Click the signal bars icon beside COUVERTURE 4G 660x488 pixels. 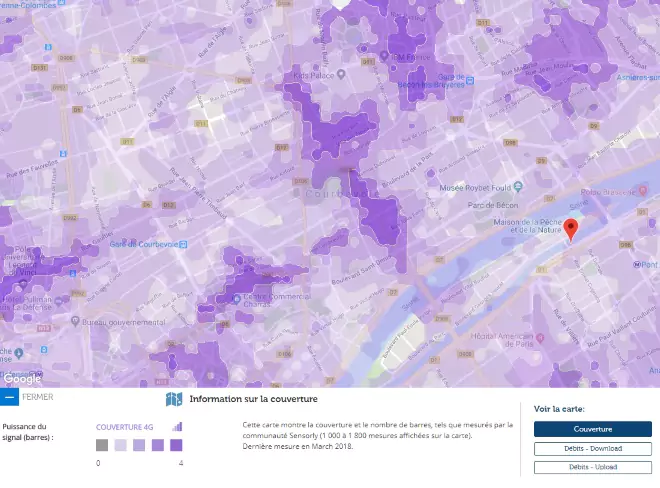point(177,427)
